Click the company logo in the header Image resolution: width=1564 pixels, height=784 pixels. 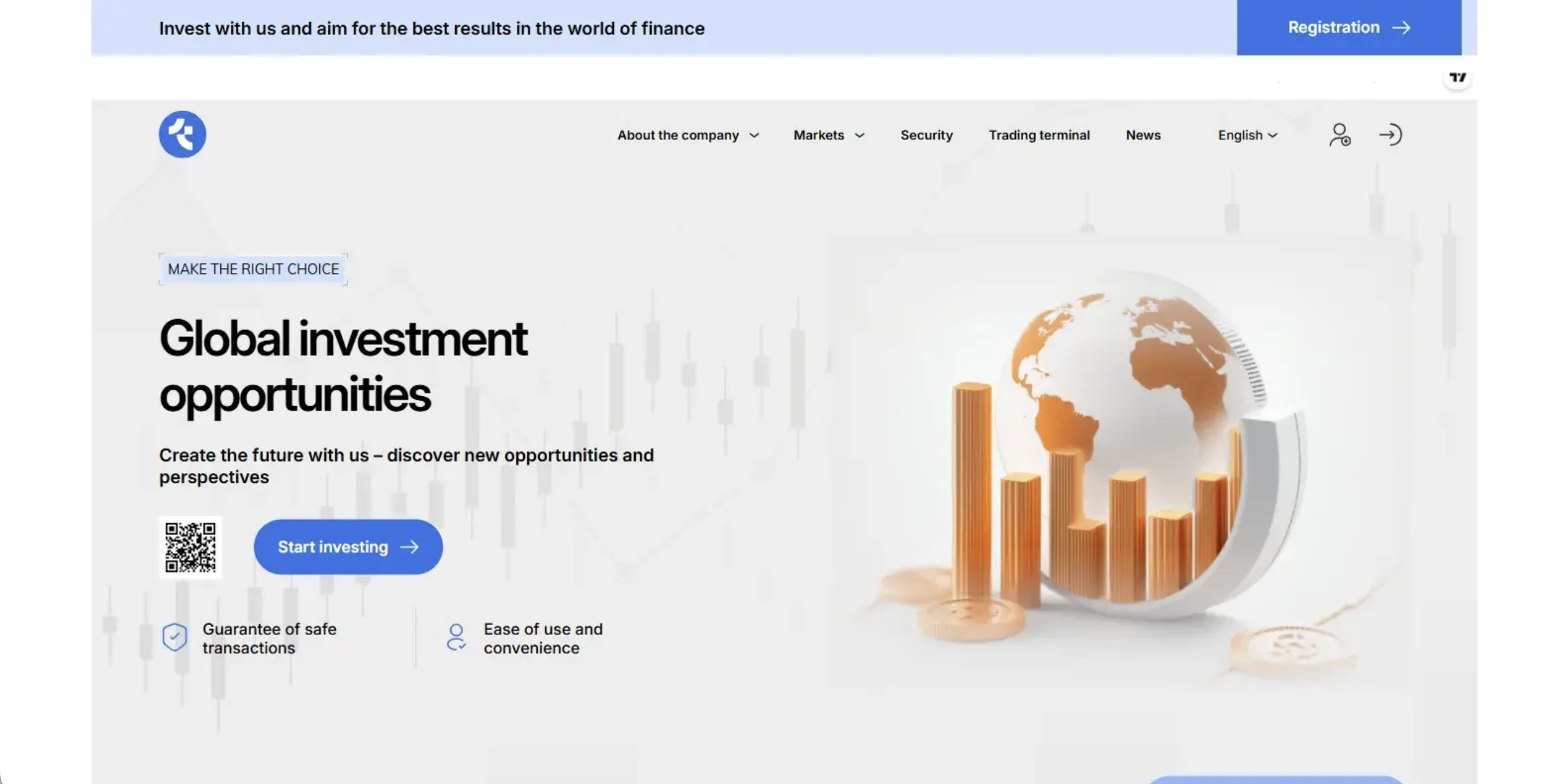tap(182, 134)
